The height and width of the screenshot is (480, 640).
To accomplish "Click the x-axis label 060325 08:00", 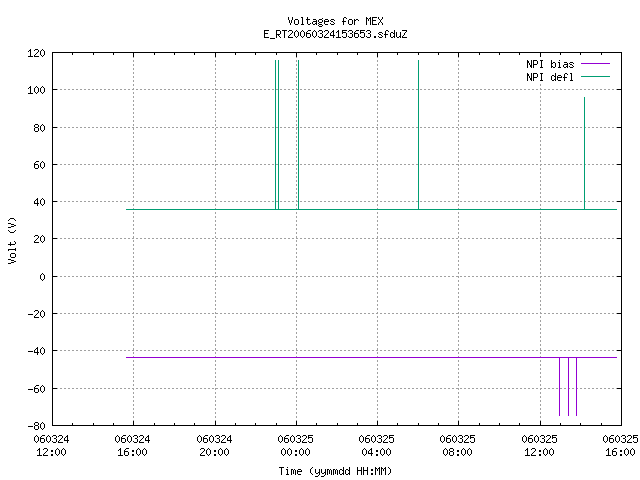I will click(x=458, y=446).
